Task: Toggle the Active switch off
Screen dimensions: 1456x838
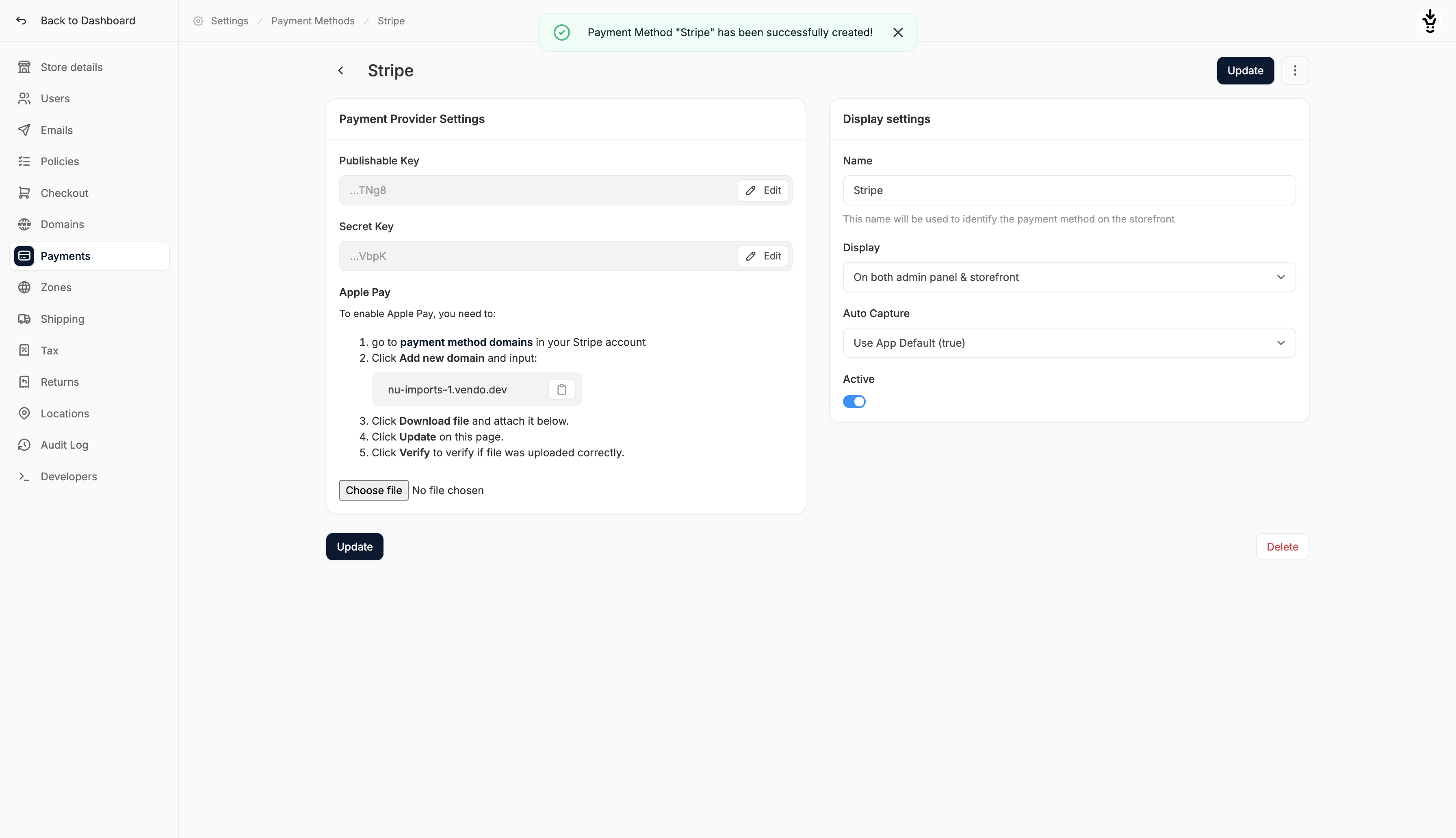Action: click(x=854, y=402)
